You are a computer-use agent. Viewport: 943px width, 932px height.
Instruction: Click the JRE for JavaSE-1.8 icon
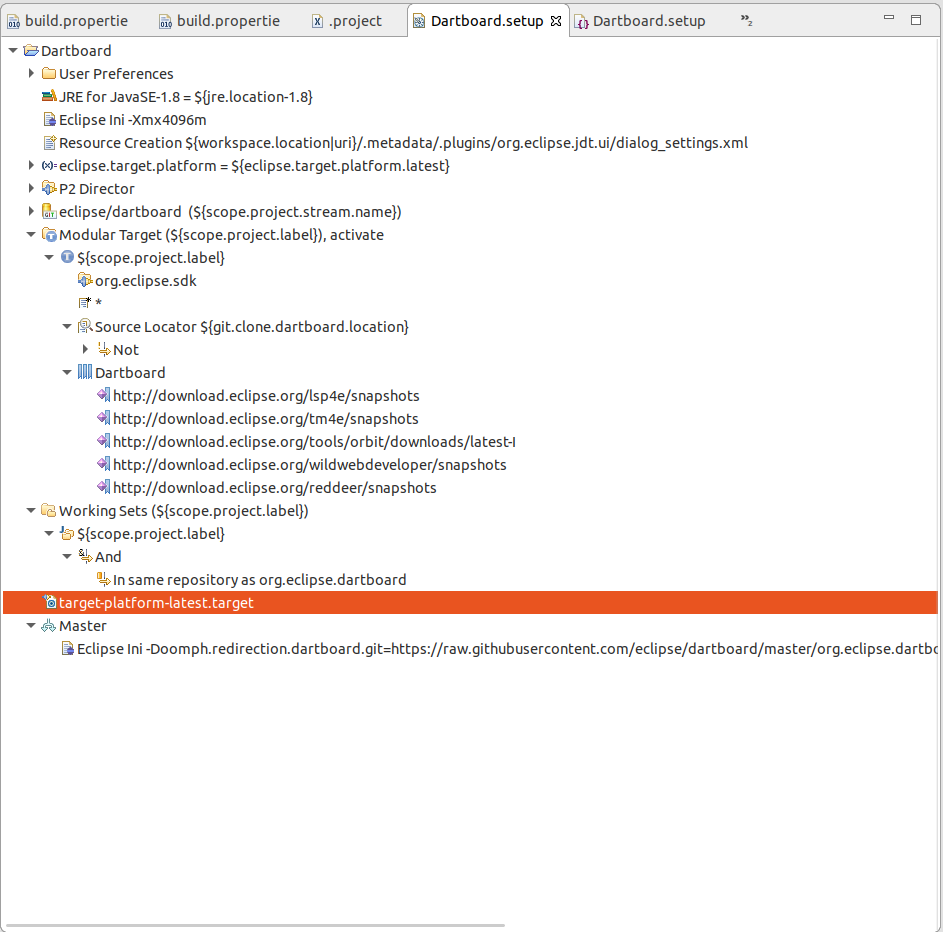click(x=49, y=96)
